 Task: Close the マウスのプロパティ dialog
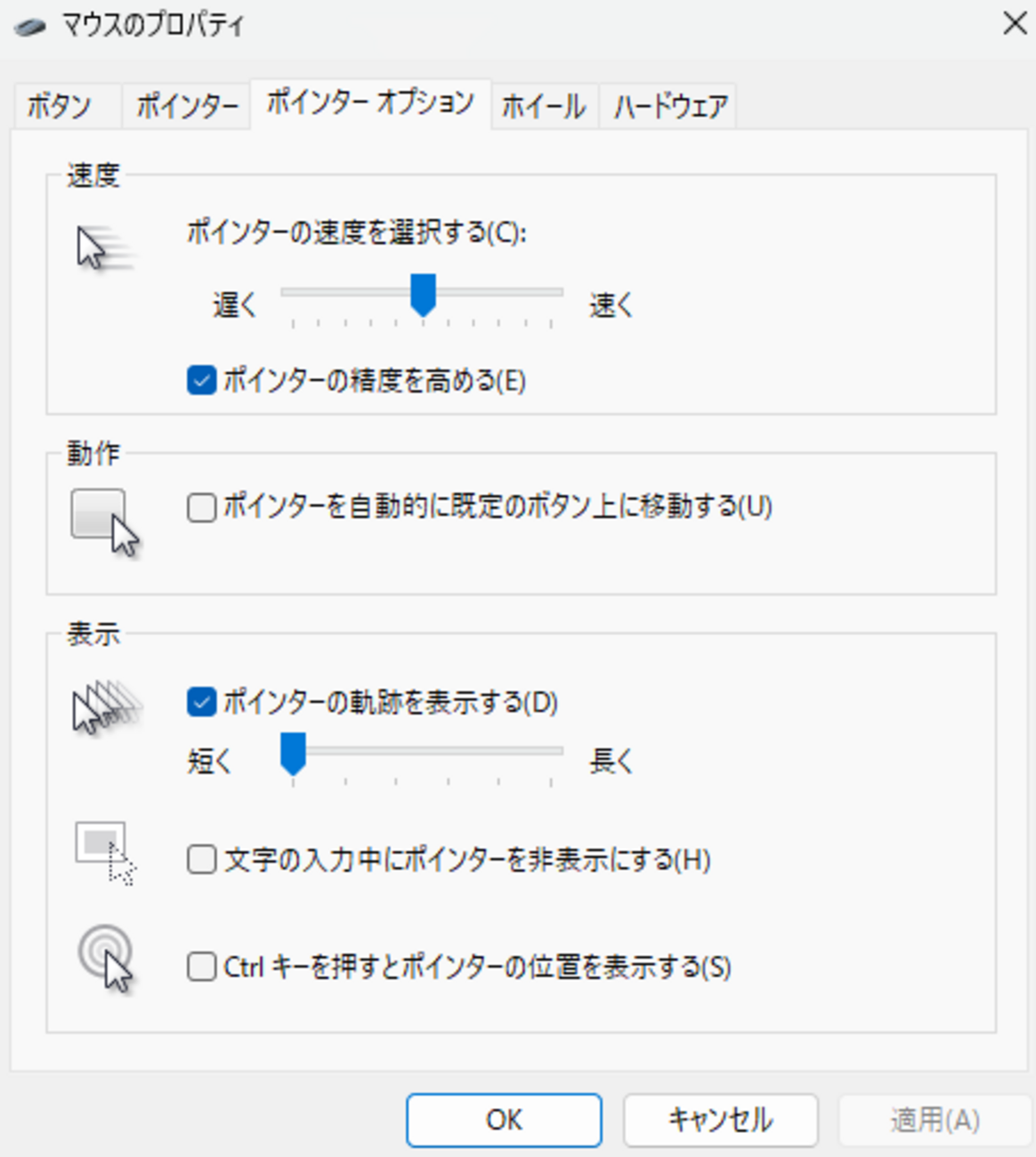pyautogui.click(x=1015, y=24)
